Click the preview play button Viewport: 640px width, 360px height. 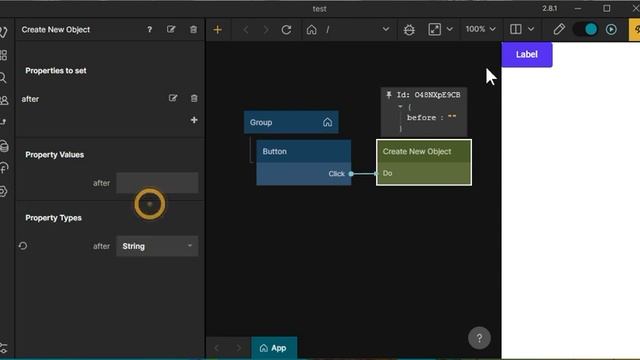611,29
